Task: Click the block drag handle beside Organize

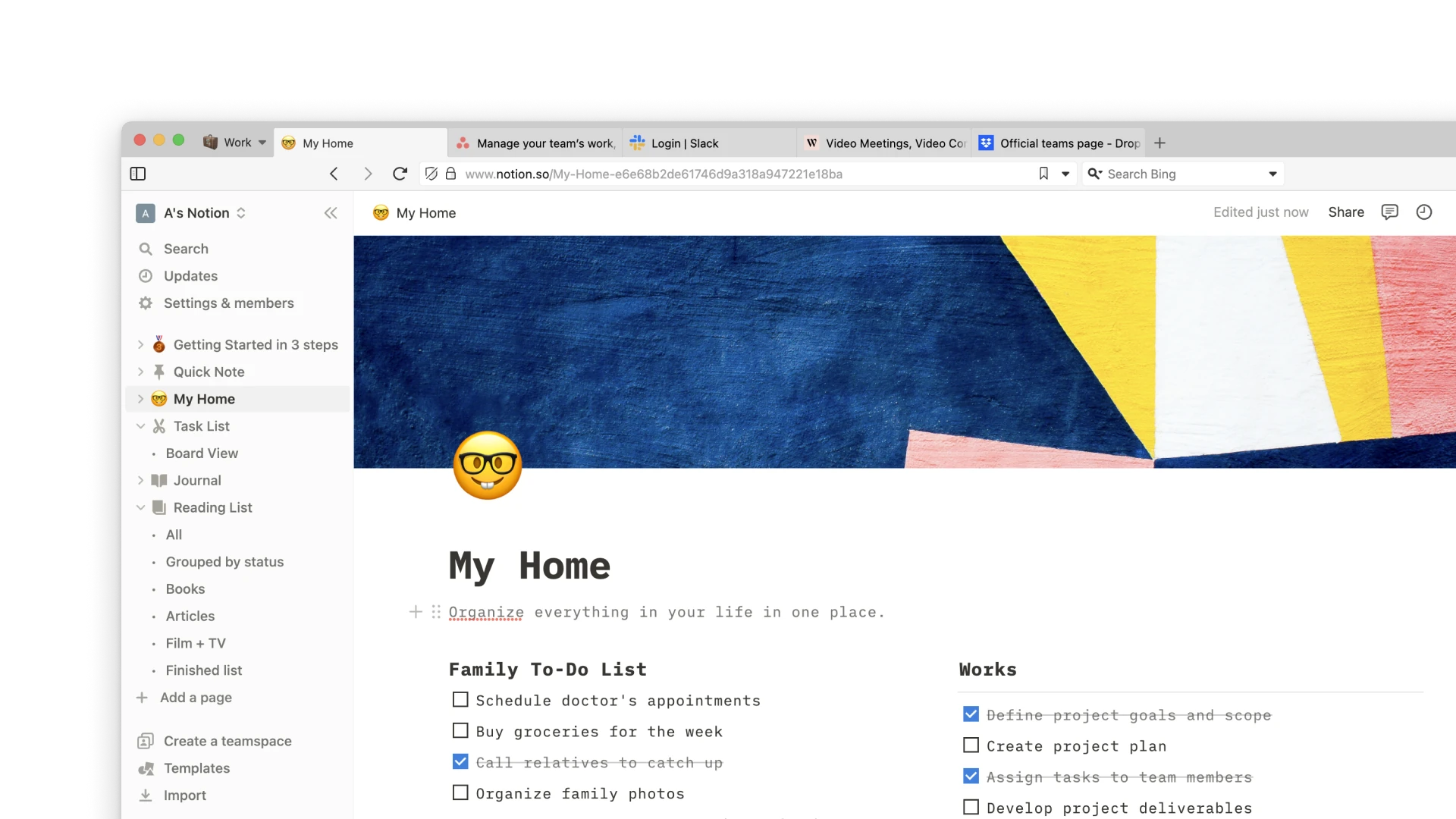Action: pos(436,612)
